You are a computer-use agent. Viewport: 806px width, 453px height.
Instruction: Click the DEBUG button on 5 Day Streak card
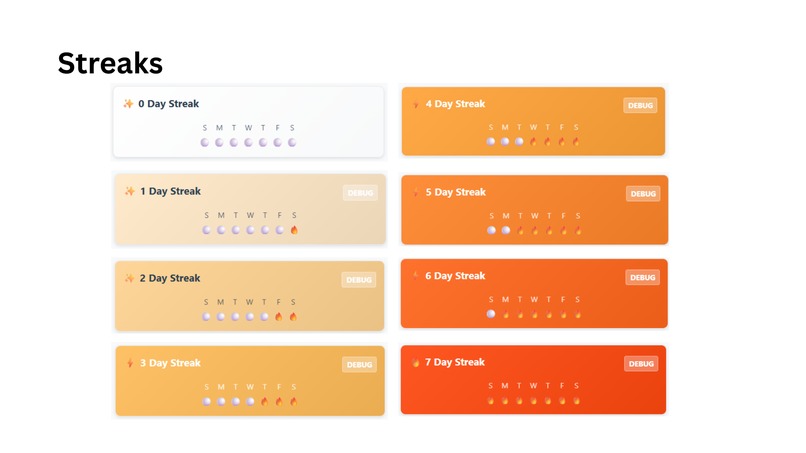(643, 194)
